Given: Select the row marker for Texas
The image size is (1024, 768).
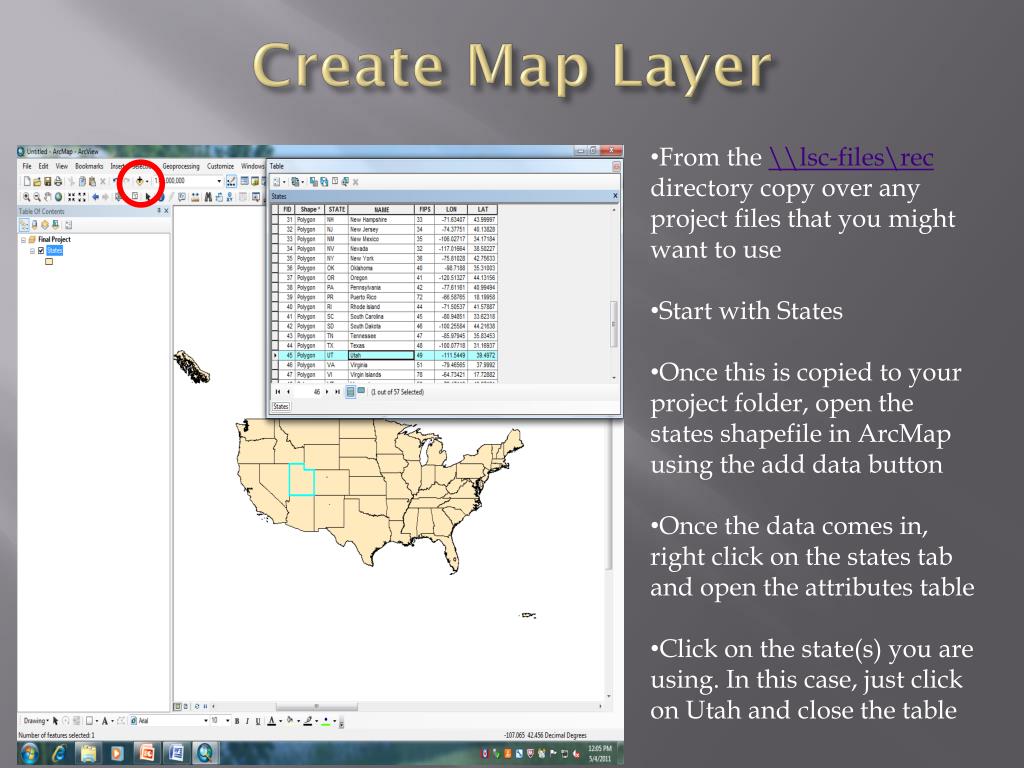Looking at the screenshot, I should coord(276,345).
